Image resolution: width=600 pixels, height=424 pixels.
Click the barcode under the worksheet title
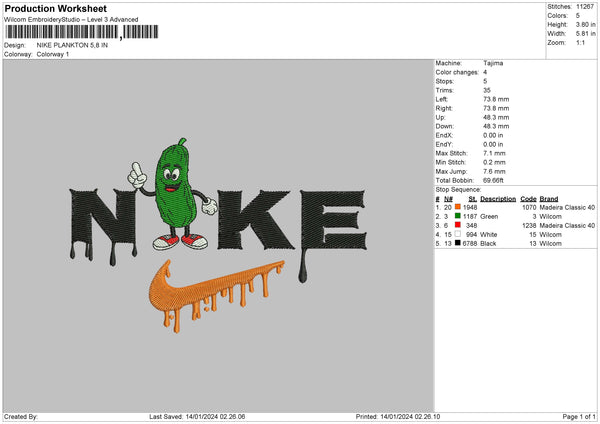tap(82, 32)
